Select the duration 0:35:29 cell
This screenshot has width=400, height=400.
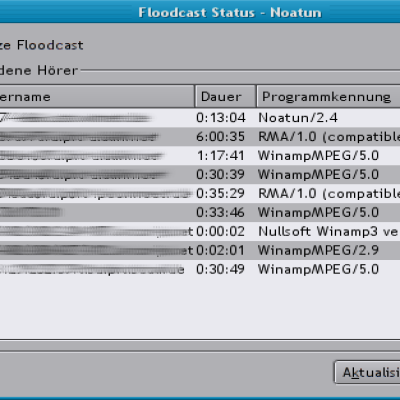point(220,193)
